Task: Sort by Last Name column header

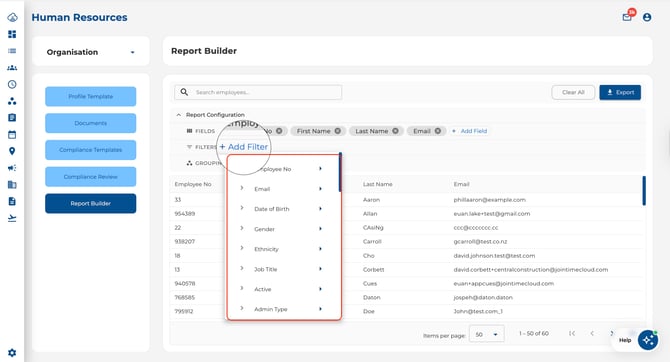Action: pyautogui.click(x=378, y=184)
